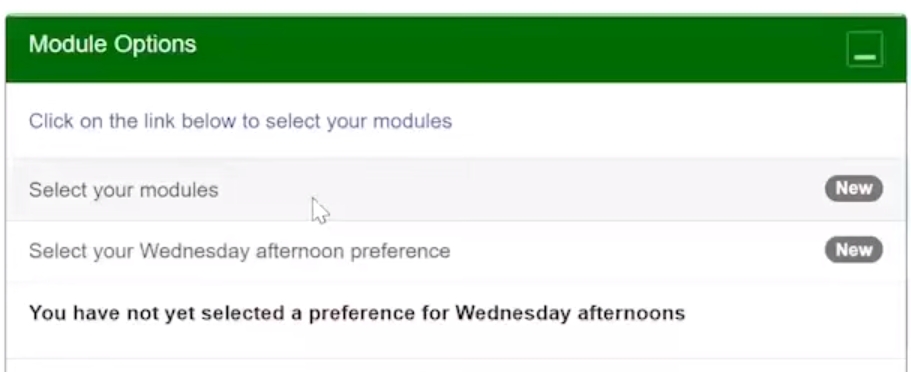Open Select your Wednesday afternoon preference
911x372 pixels.
pos(239,251)
